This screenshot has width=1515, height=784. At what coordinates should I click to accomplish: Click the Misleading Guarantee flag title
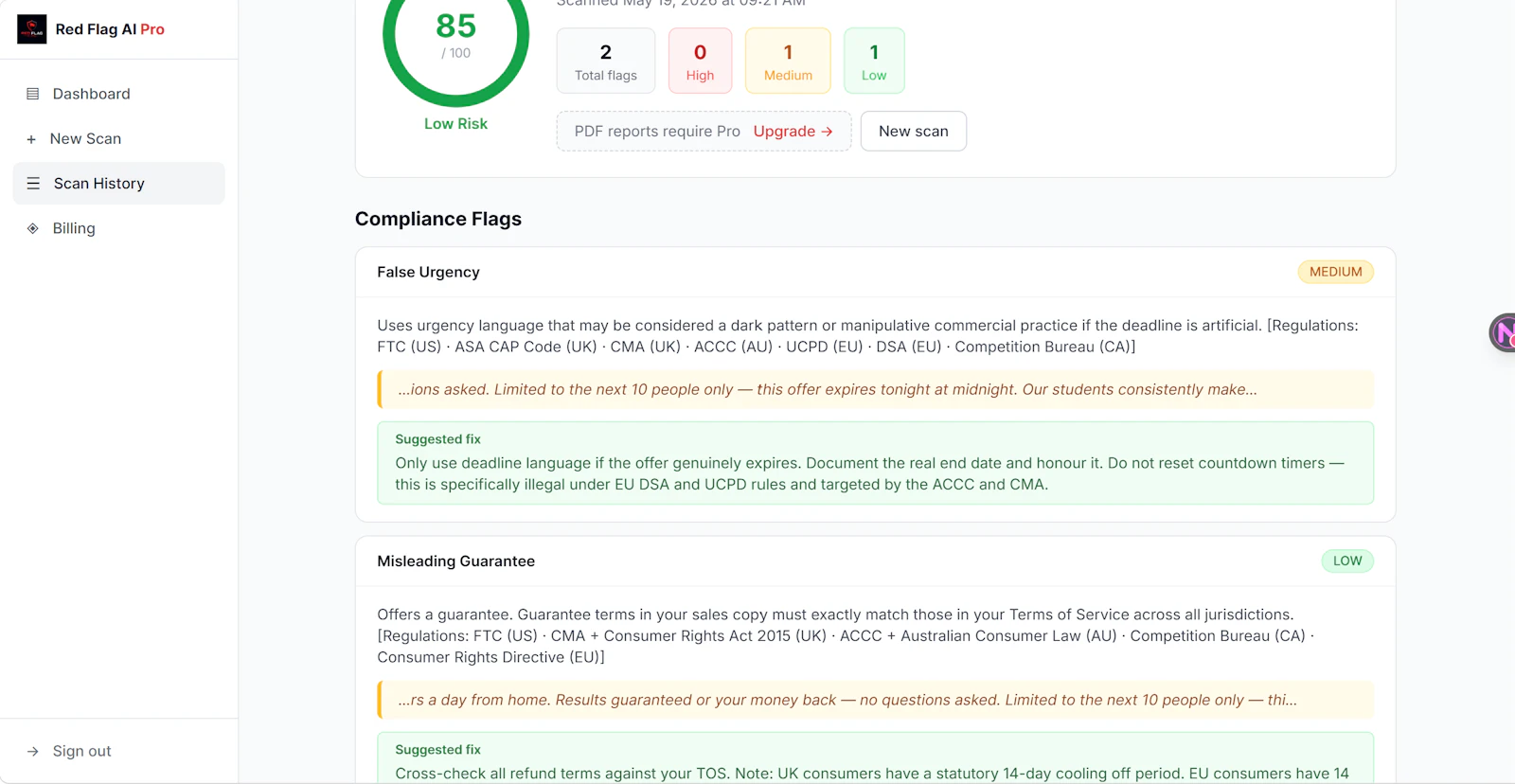pos(455,561)
